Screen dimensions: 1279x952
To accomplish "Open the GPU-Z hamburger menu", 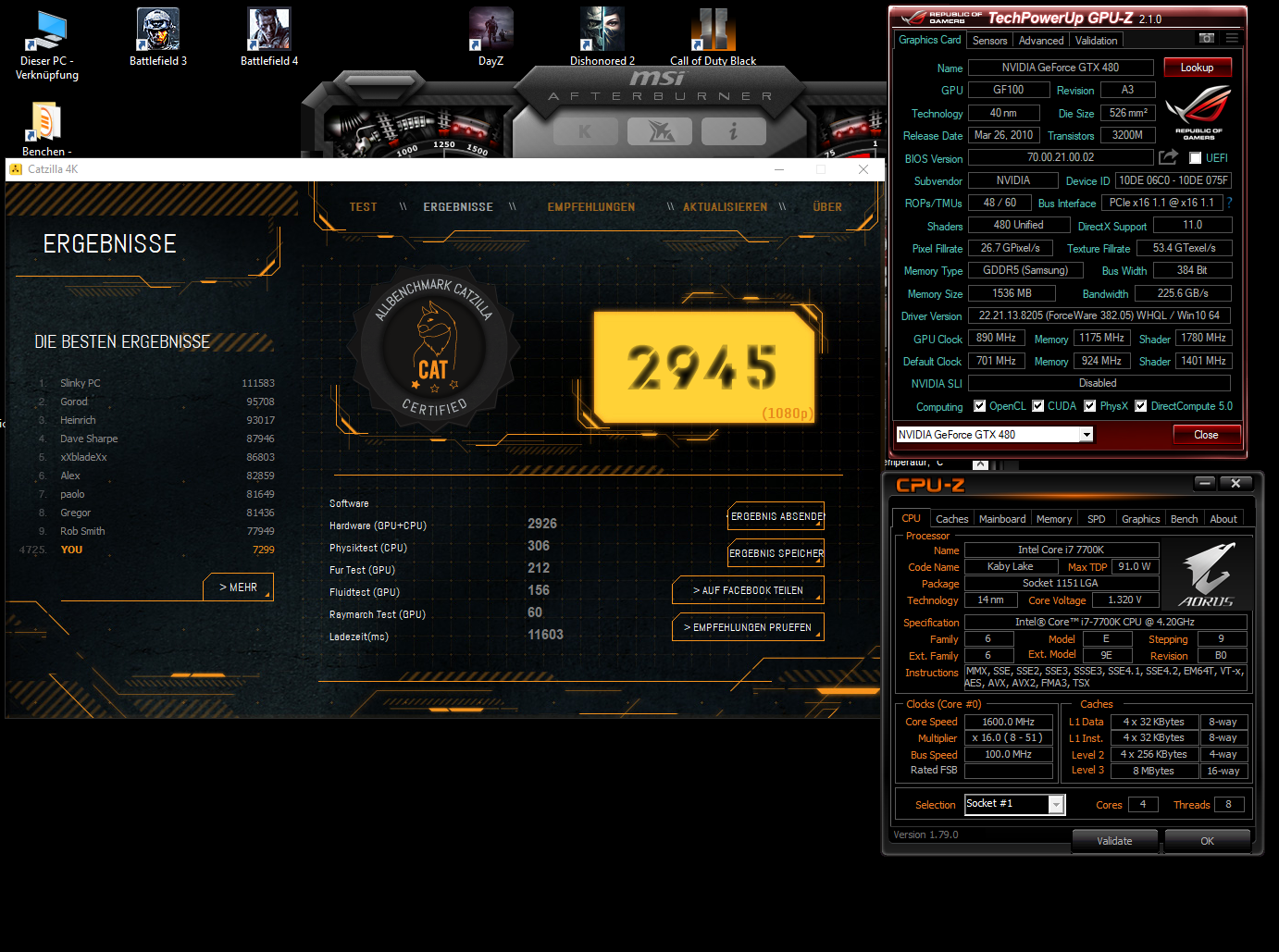I will (x=1232, y=39).
